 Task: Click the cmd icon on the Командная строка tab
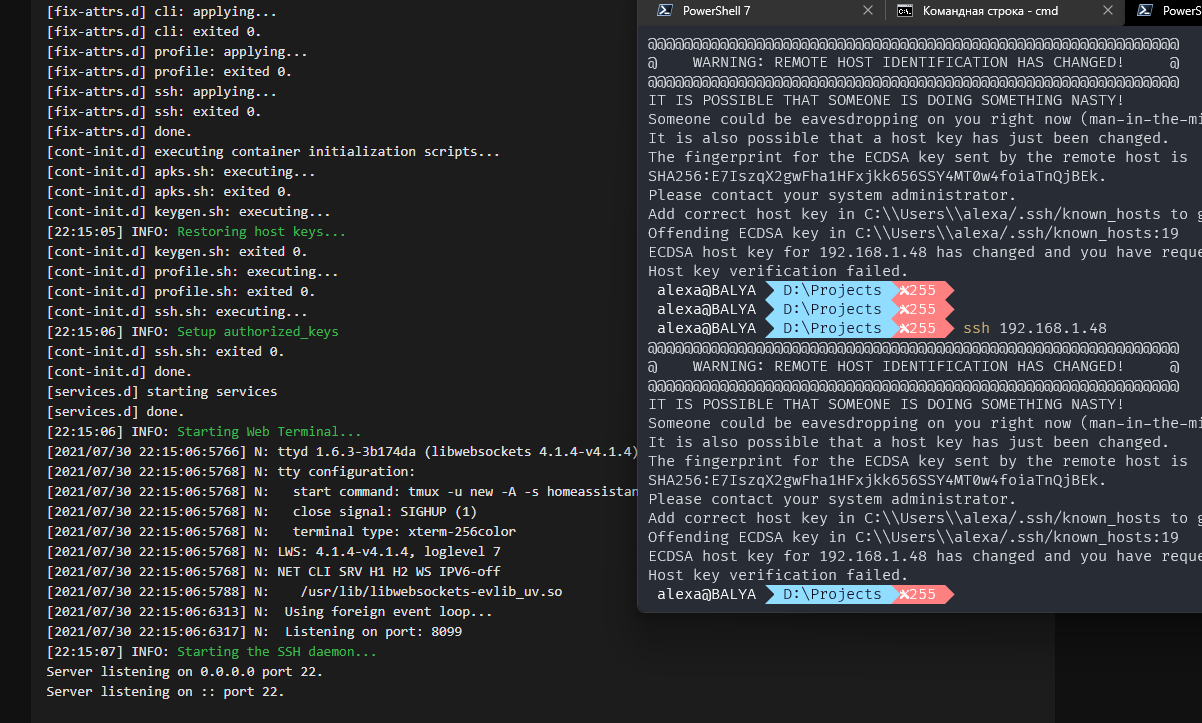pyautogui.click(x=904, y=11)
